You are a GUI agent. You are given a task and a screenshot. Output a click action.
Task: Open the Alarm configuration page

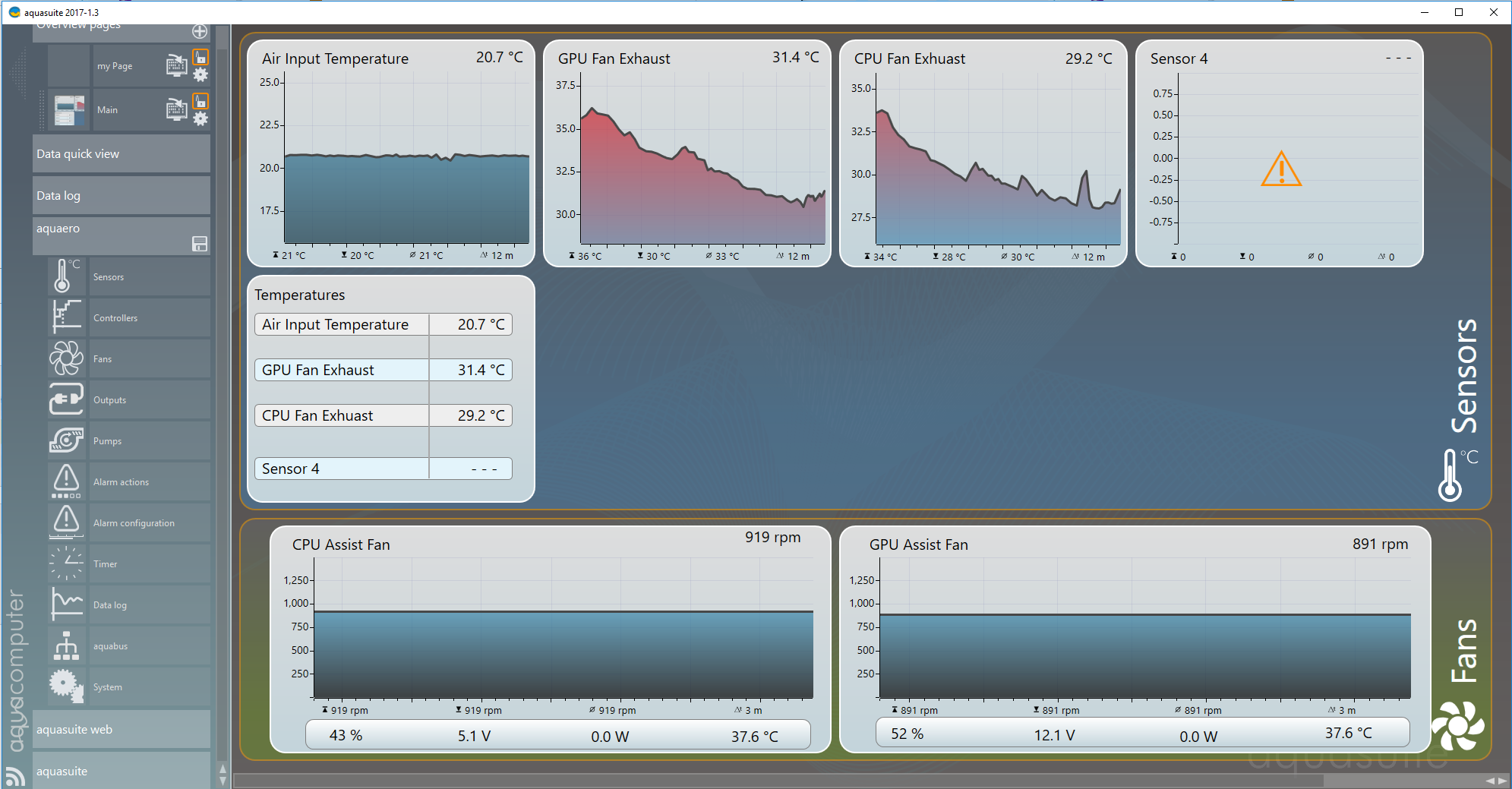click(x=150, y=522)
